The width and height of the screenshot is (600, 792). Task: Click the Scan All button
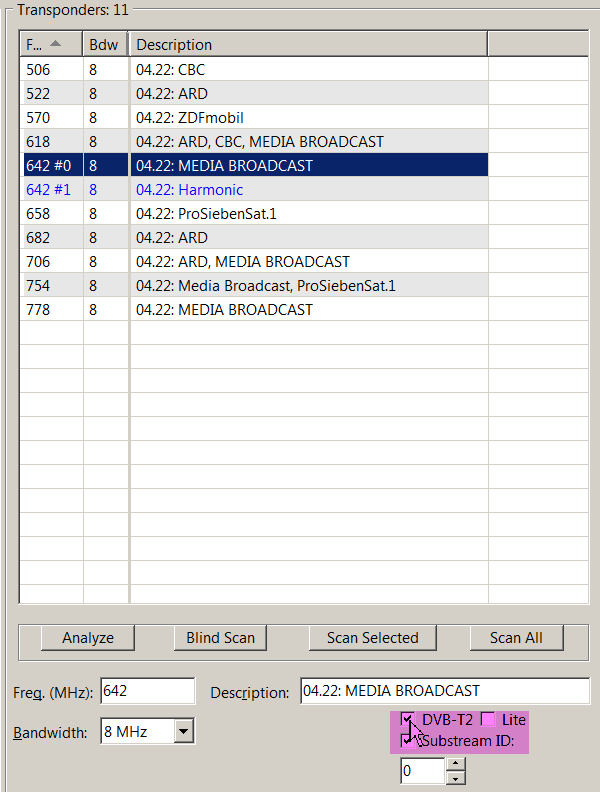(x=516, y=638)
